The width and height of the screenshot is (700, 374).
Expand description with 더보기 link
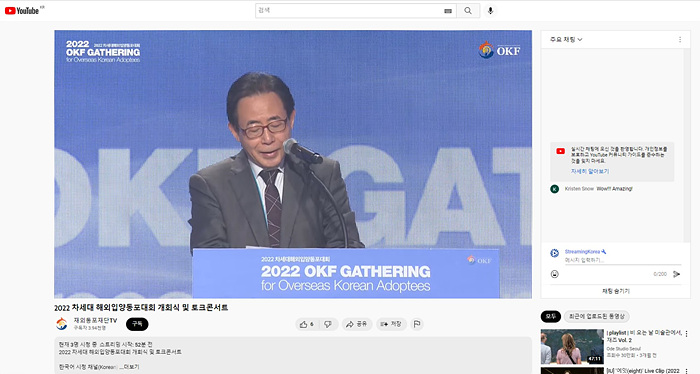pos(131,367)
